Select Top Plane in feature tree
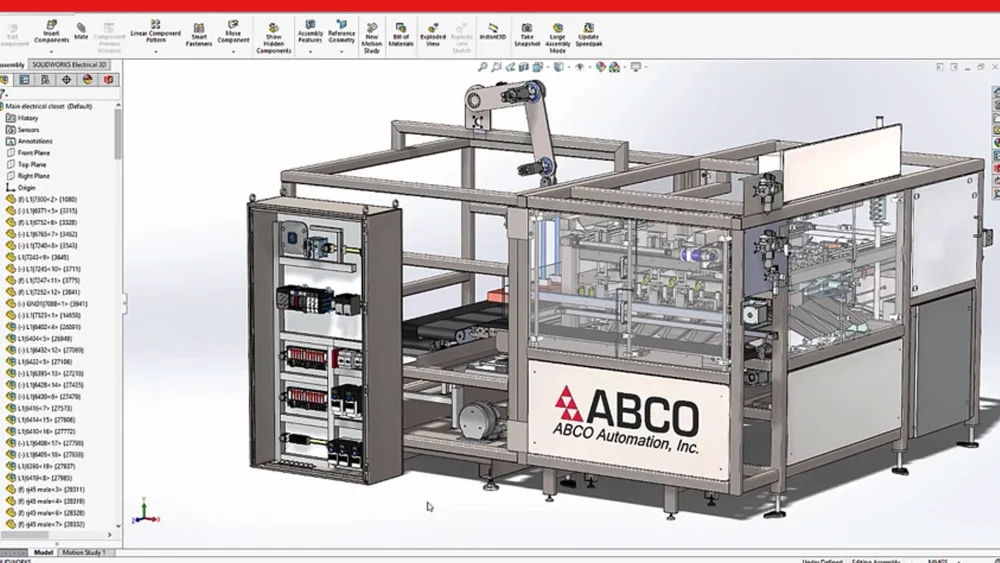 coord(26,165)
